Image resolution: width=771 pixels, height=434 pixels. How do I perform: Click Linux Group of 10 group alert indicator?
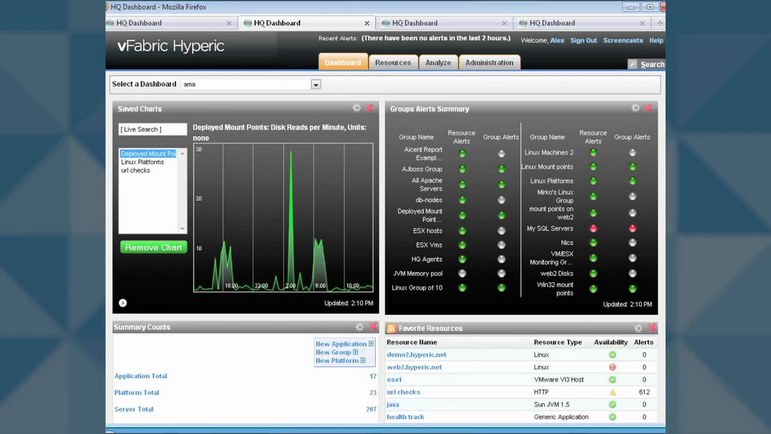[x=501, y=288]
